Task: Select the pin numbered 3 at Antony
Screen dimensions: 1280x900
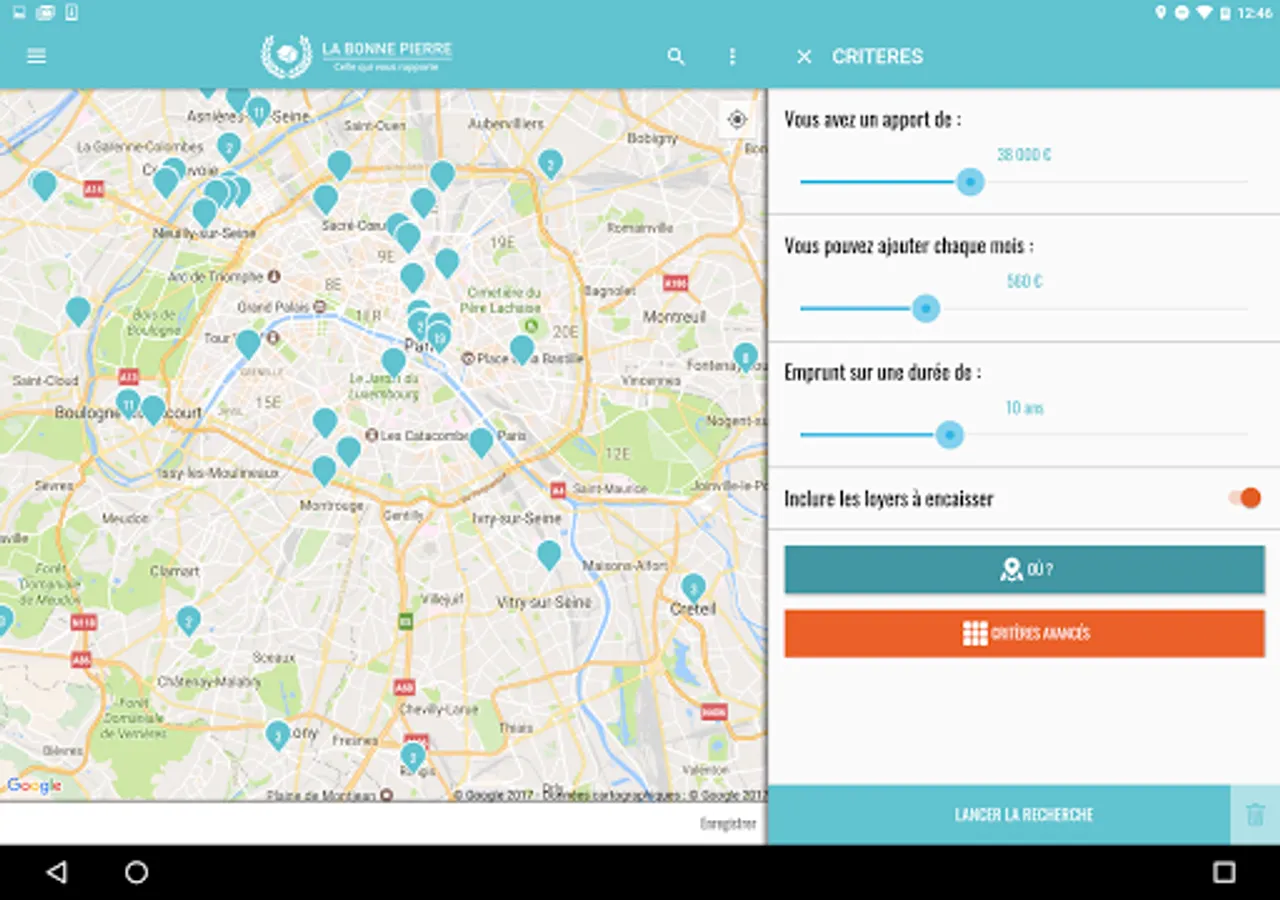Action: (x=277, y=735)
